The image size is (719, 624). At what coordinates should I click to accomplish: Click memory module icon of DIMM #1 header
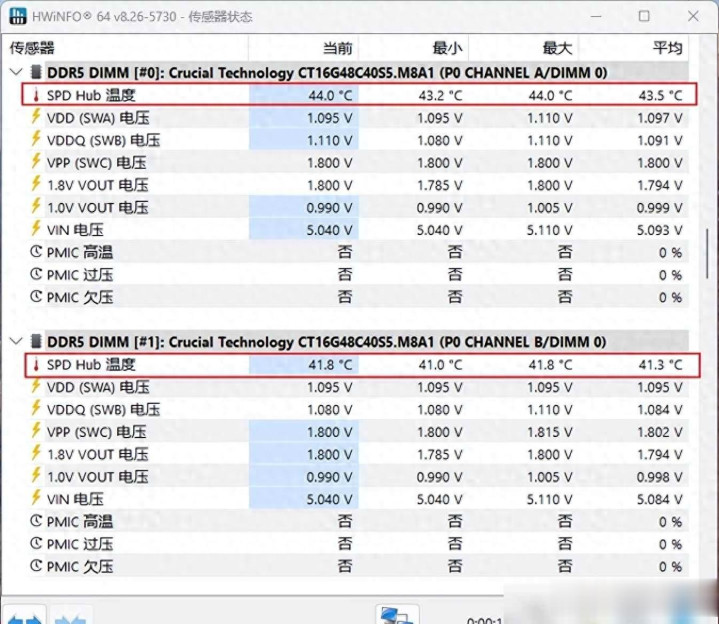(36, 342)
